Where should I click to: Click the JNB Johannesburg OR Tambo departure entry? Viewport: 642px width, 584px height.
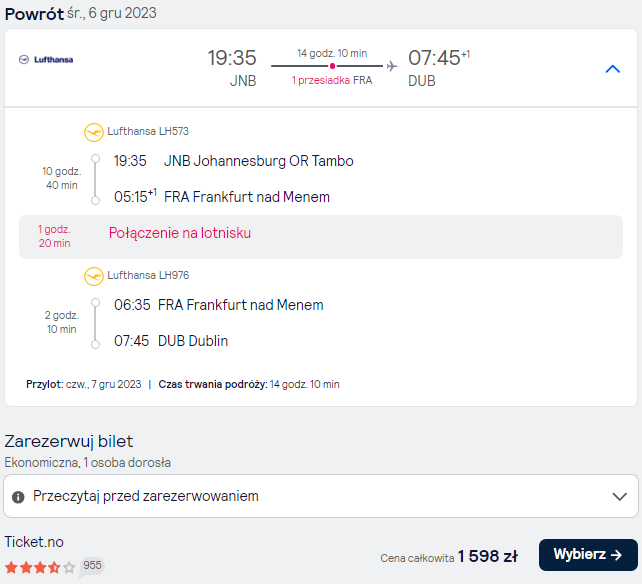(x=258, y=161)
